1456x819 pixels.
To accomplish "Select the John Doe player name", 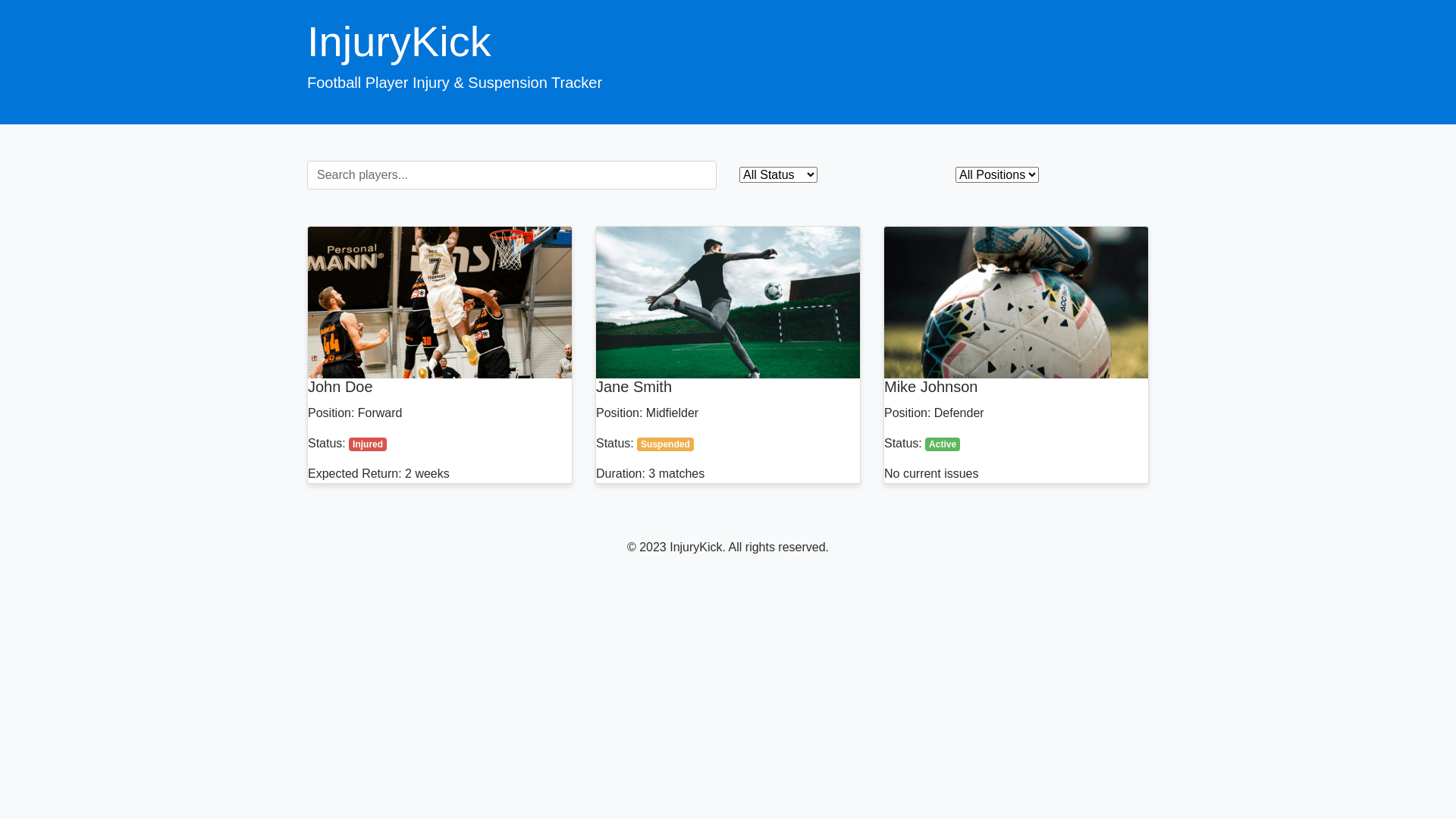I will [x=340, y=387].
